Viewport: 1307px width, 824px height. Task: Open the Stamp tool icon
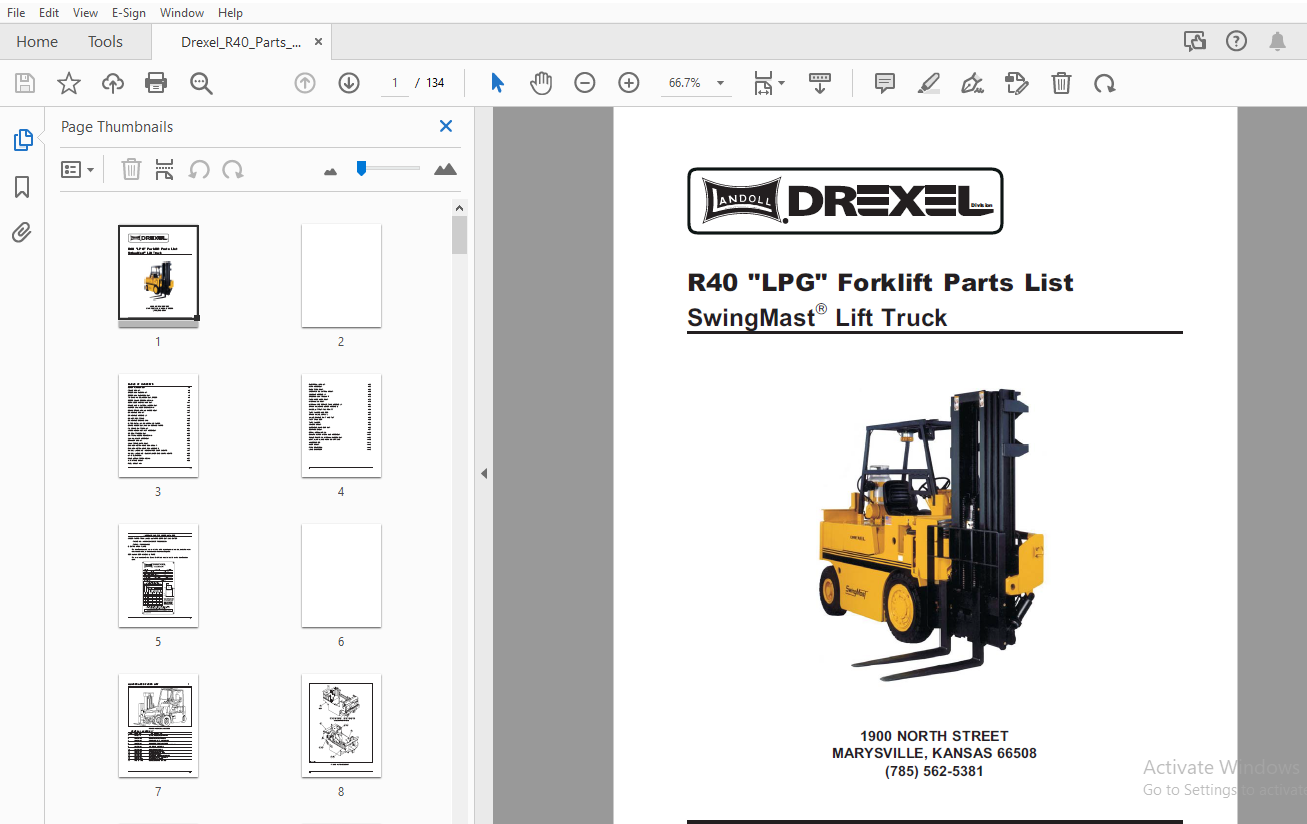point(1017,83)
